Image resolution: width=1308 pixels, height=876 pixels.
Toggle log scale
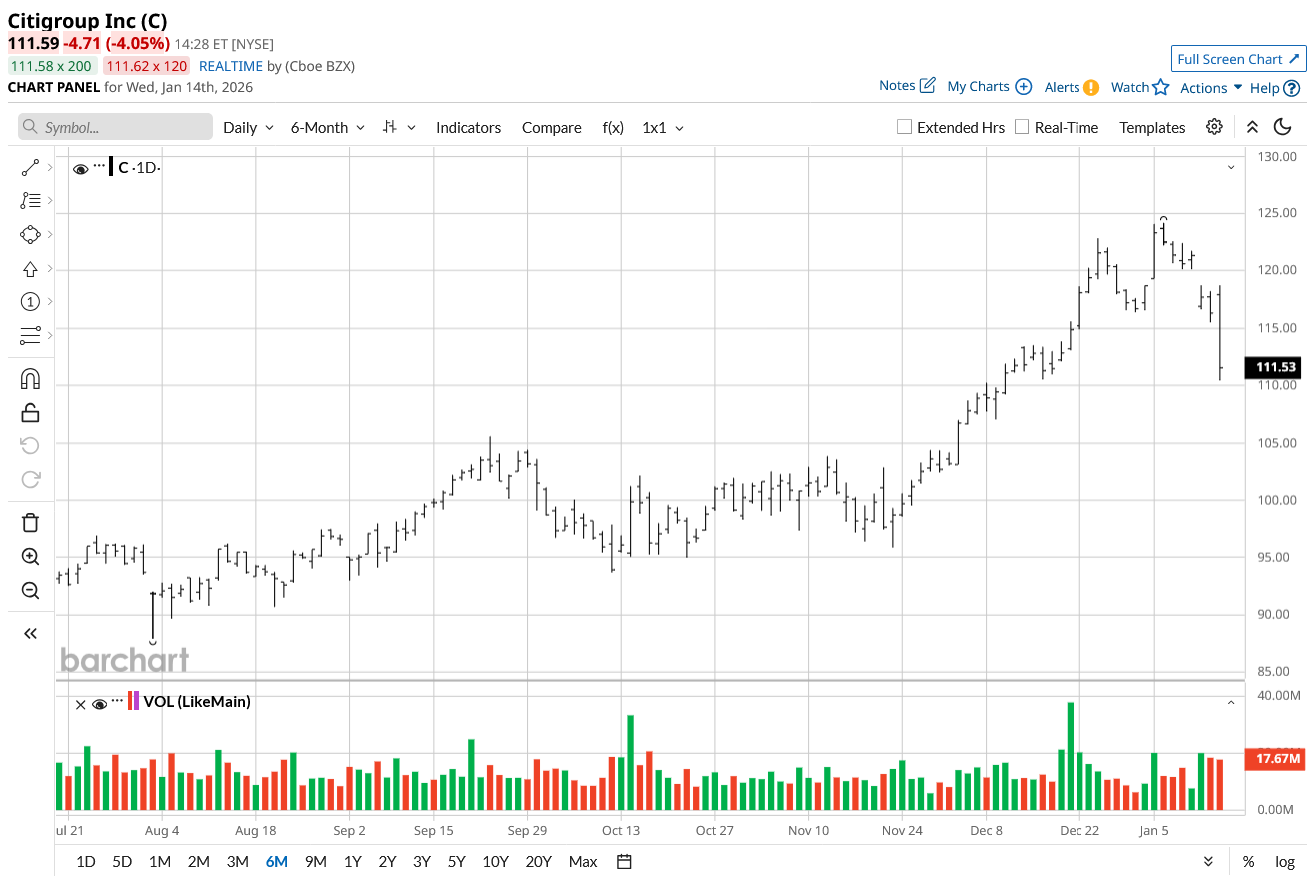(1285, 861)
